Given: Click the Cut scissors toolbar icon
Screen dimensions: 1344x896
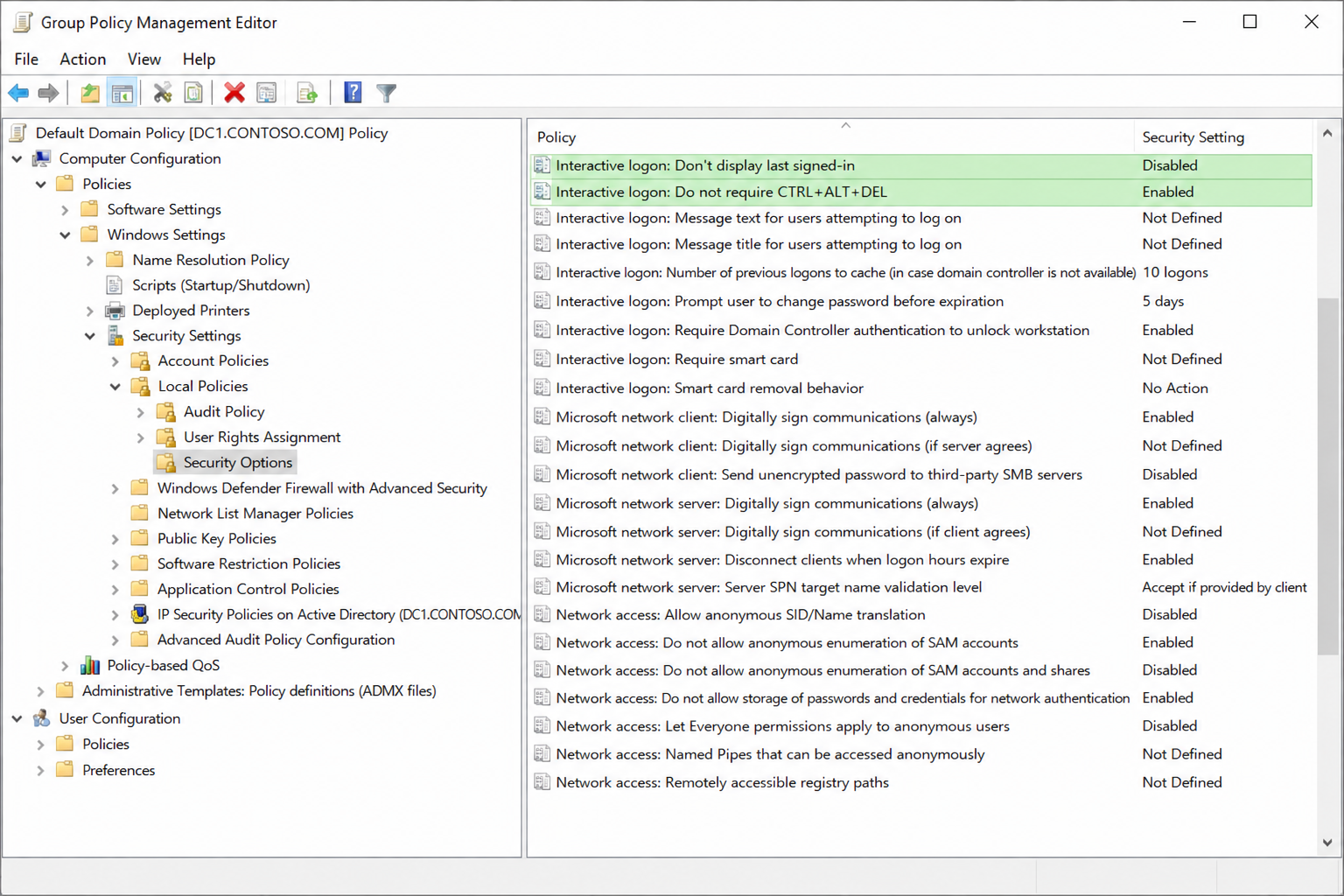Looking at the screenshot, I should point(163,93).
